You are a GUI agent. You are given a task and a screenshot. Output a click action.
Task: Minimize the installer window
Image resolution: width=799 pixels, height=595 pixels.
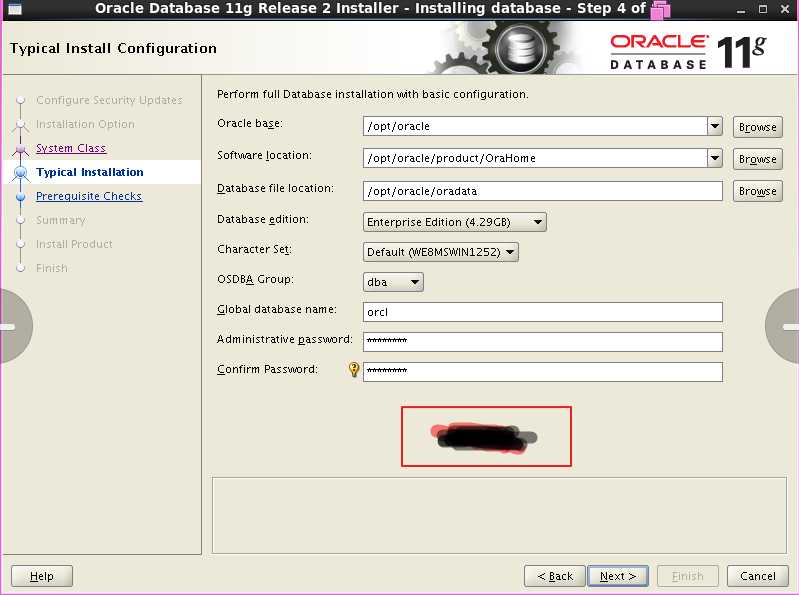(741, 10)
